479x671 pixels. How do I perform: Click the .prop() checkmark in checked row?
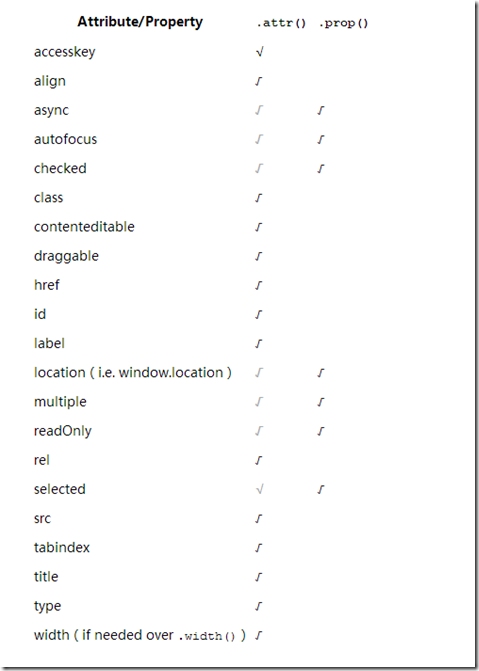(x=321, y=169)
